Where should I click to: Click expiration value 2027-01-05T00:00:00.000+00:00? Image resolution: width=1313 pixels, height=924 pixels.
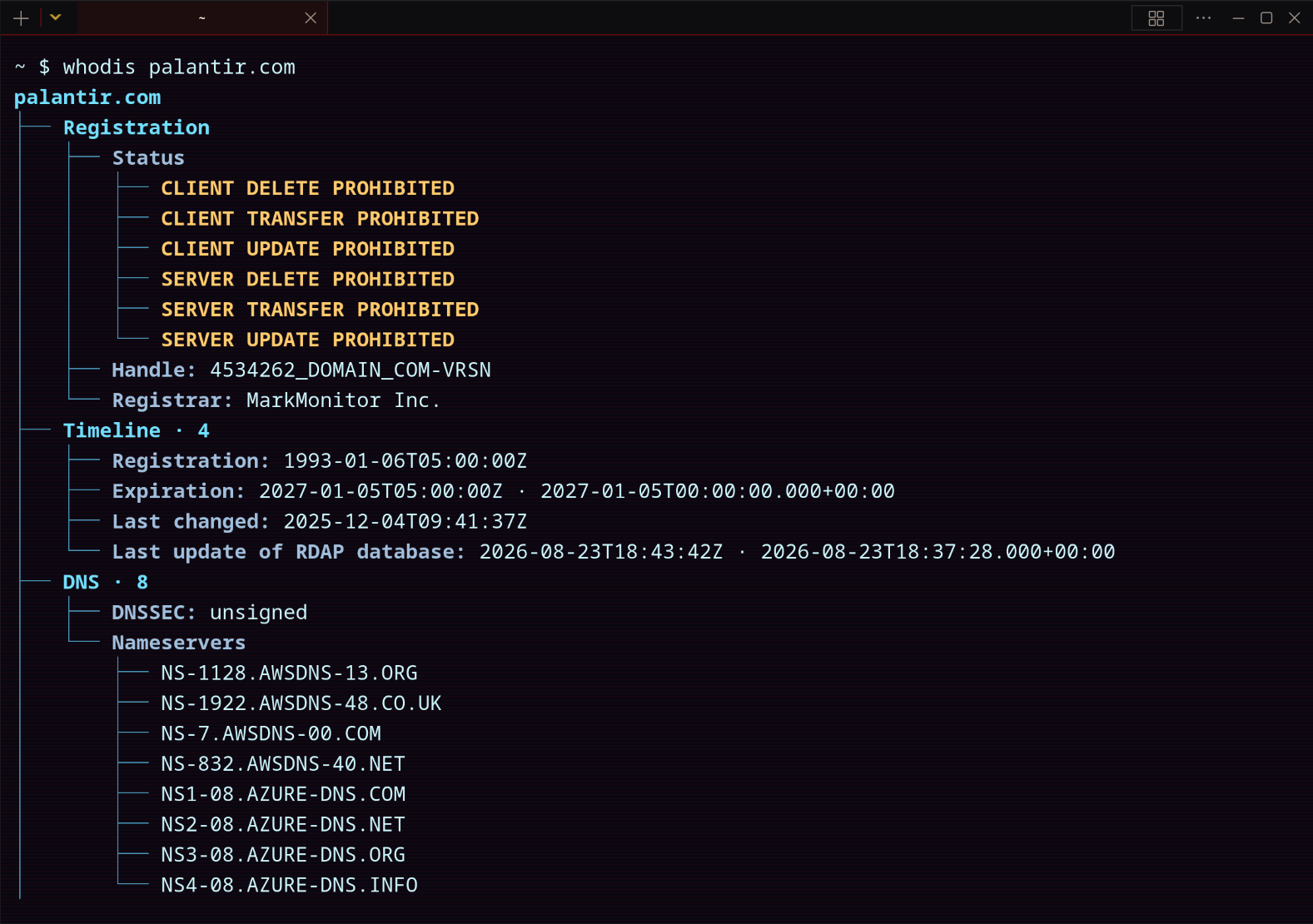pos(718,491)
